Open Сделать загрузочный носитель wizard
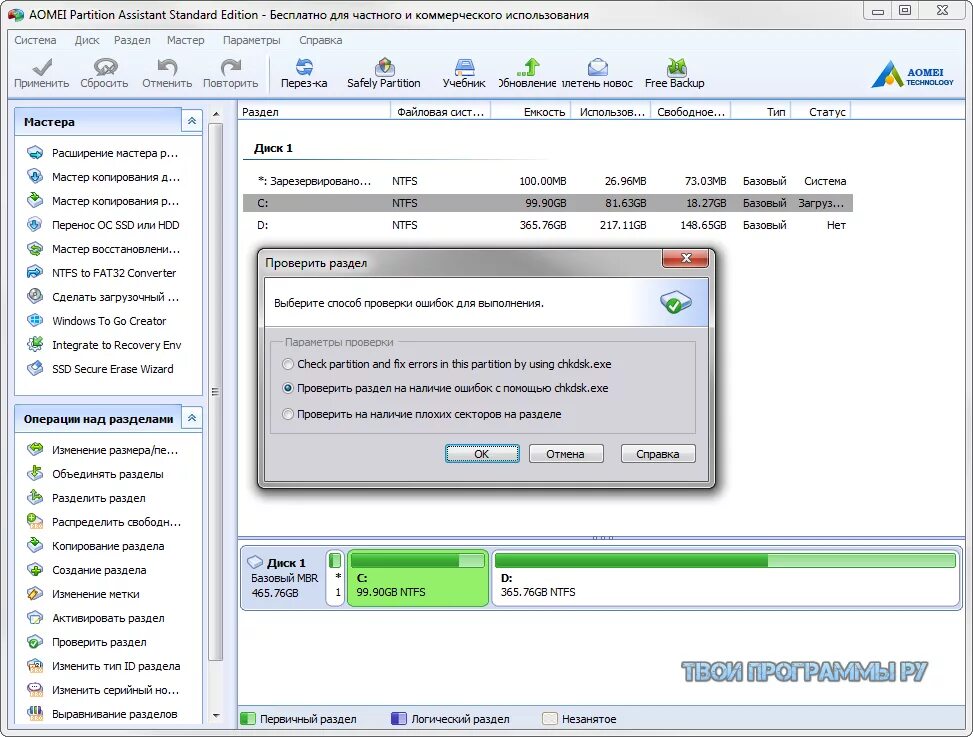973x737 pixels. (103, 297)
